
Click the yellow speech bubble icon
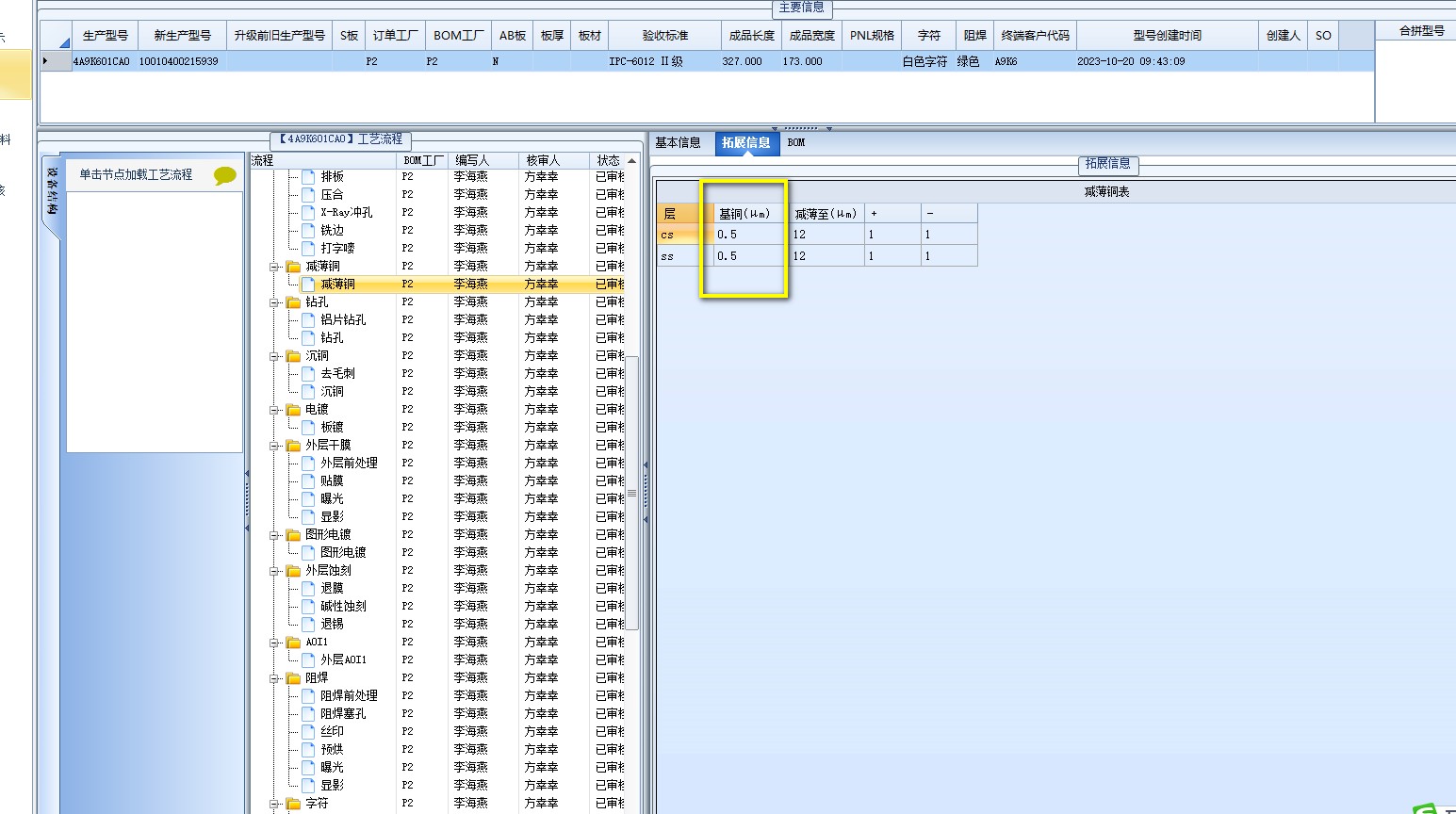pos(225,175)
